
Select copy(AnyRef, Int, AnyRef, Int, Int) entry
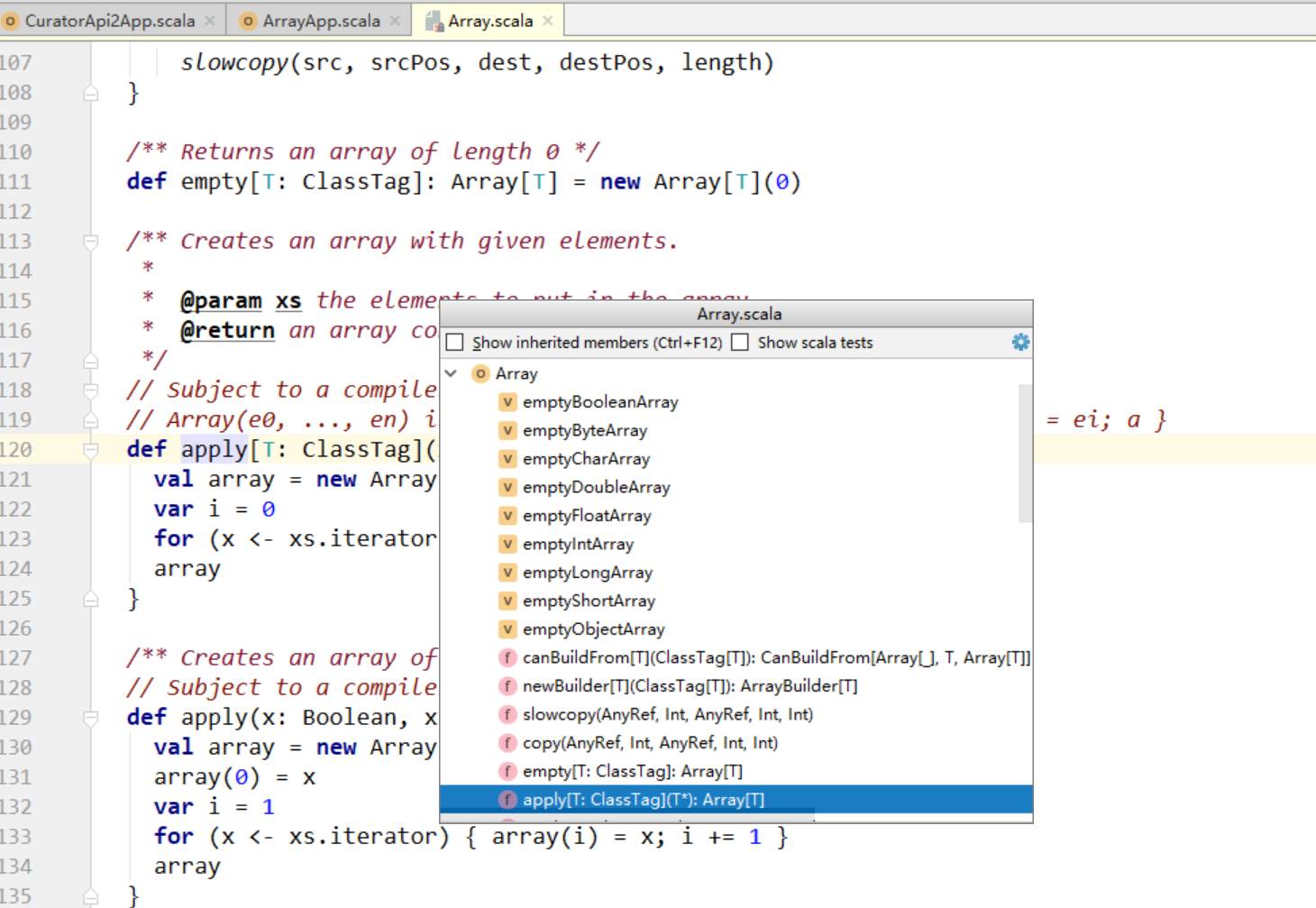[650, 743]
